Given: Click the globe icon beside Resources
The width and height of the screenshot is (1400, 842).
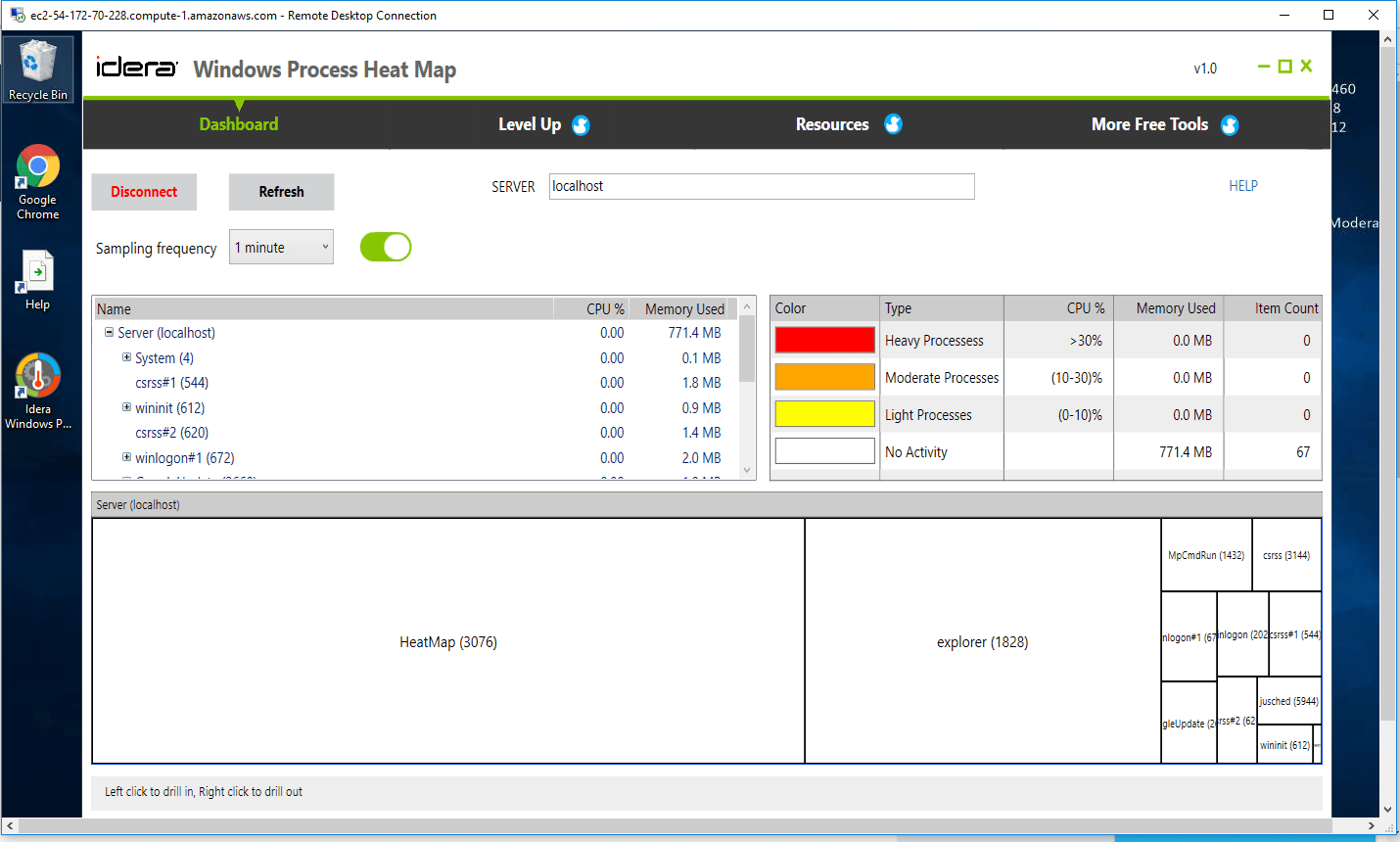Looking at the screenshot, I should [893, 124].
